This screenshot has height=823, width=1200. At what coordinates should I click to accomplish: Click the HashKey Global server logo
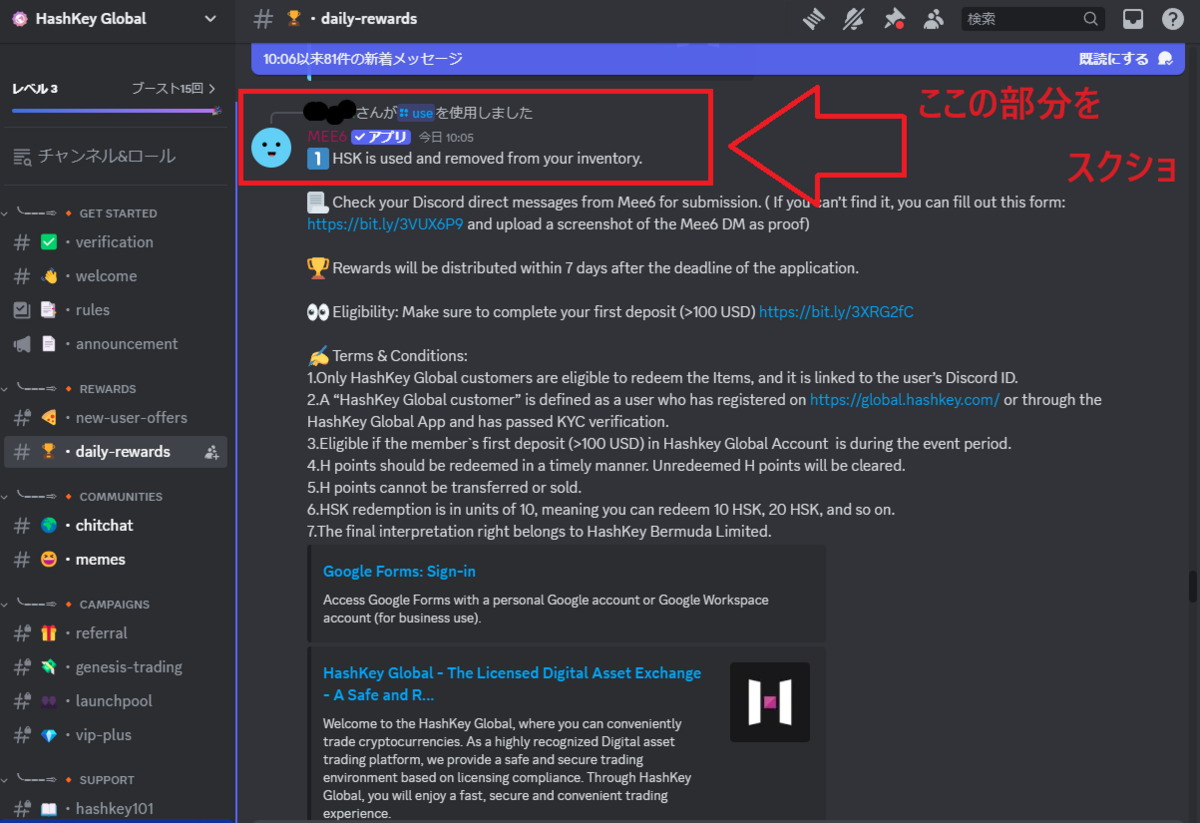coord(20,18)
